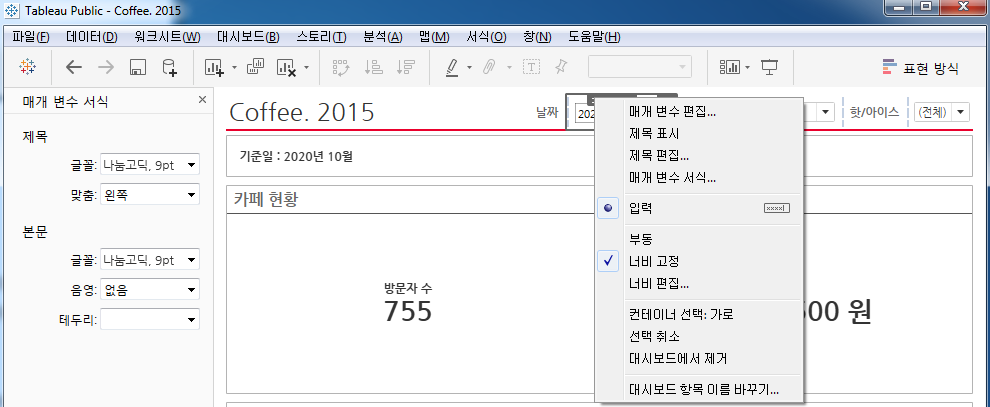Click the 기준일 : 2020년 10월 text
The height and width of the screenshot is (407, 990).
[x=296, y=156]
